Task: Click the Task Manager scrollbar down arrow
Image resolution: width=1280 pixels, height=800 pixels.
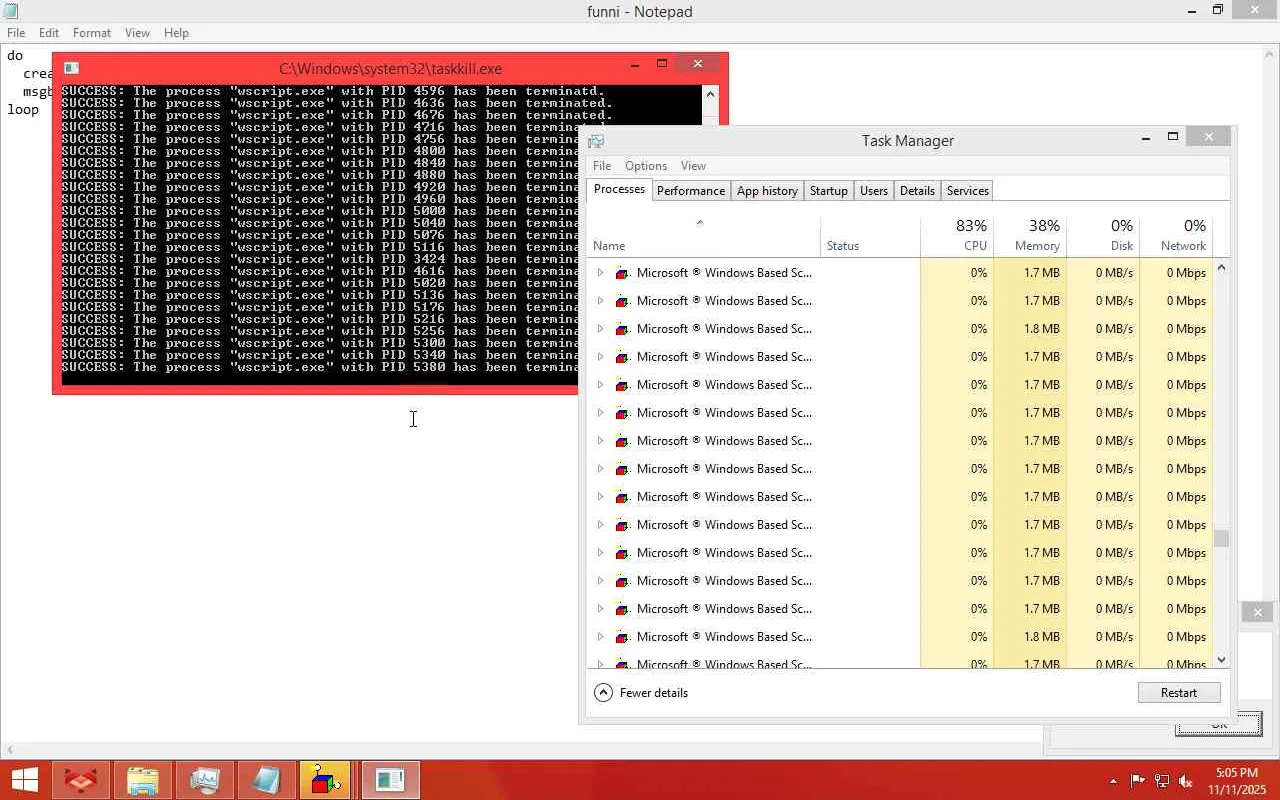Action: 1221,659
